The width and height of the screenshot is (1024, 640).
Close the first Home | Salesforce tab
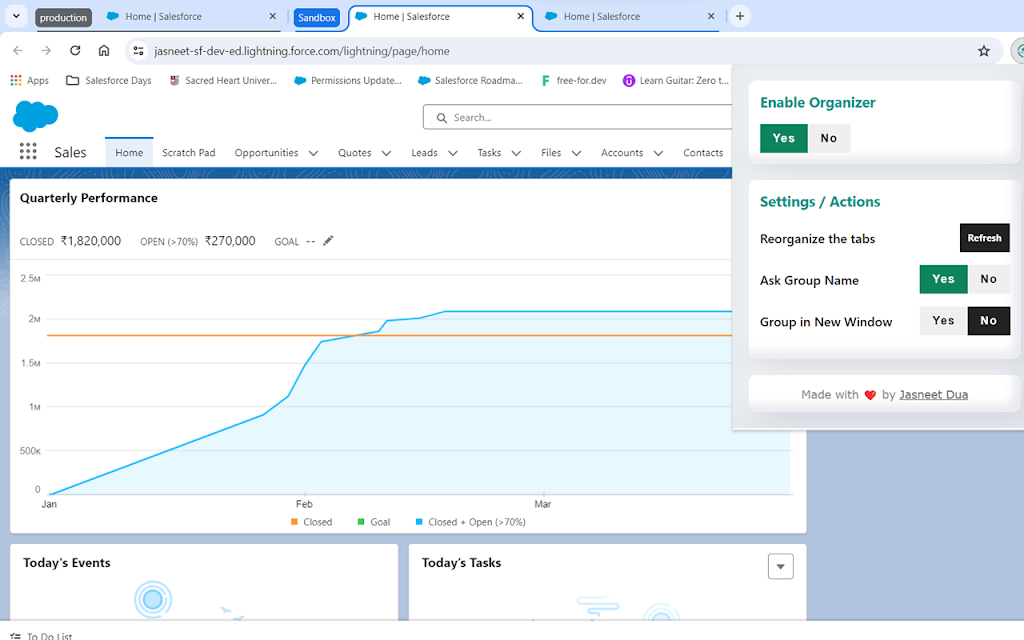point(272,16)
